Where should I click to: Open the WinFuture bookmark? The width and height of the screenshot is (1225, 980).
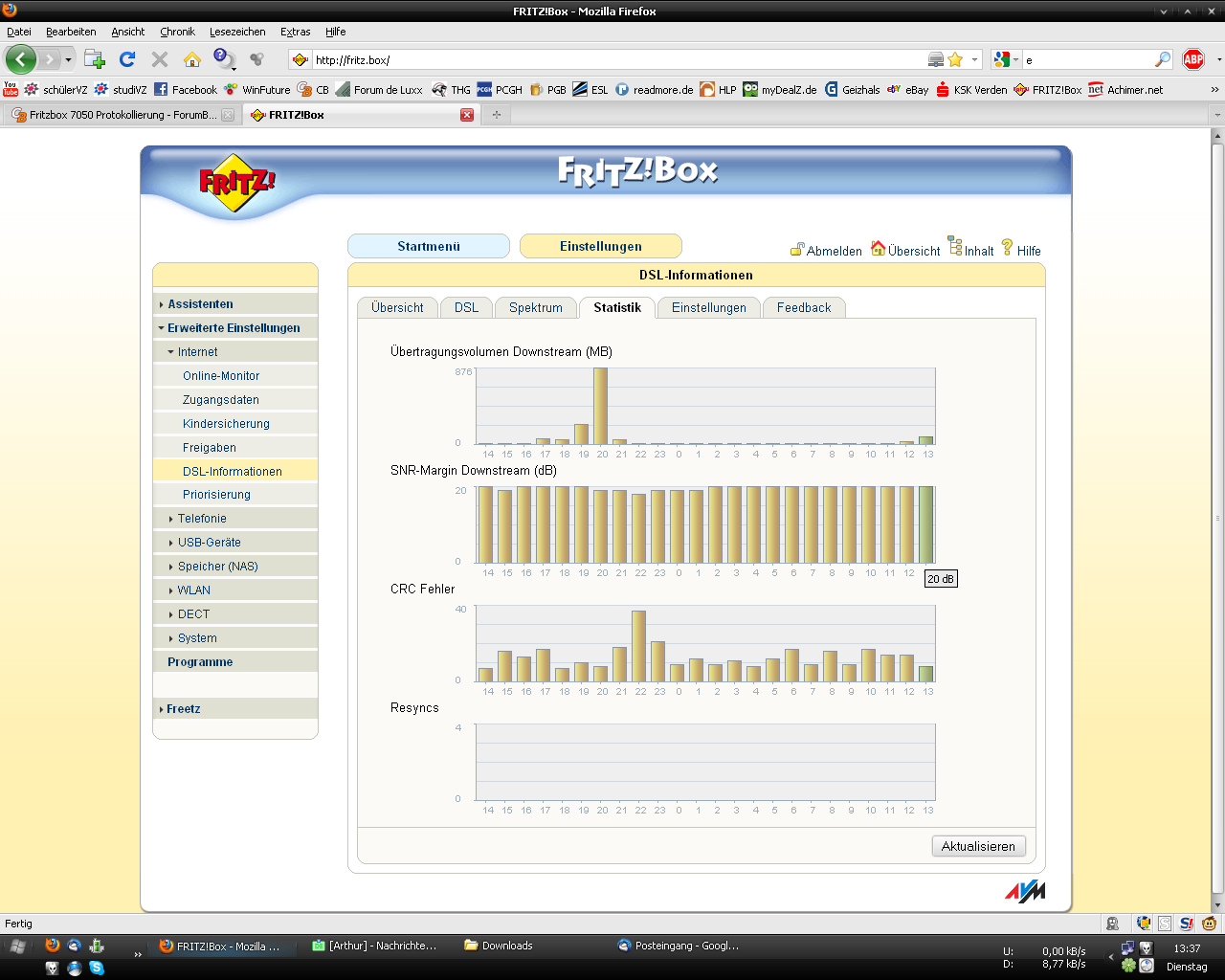[x=257, y=89]
